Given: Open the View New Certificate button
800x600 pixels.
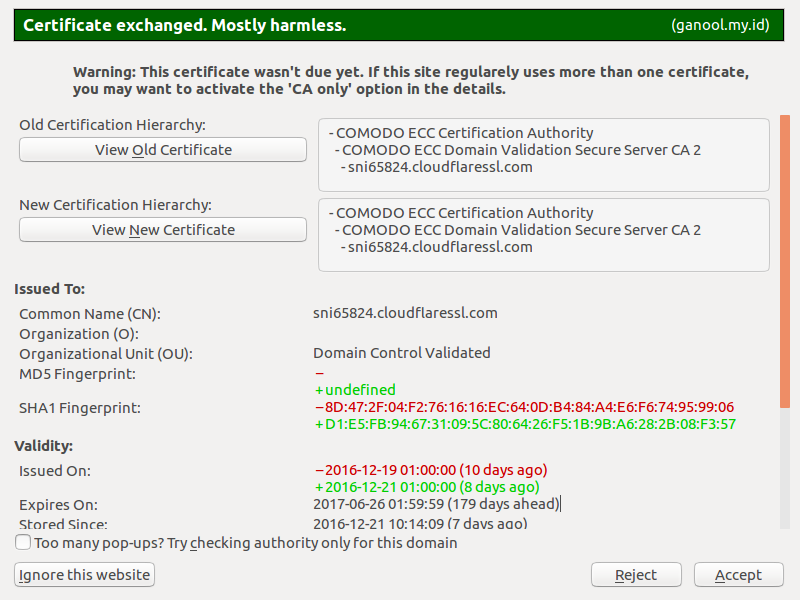Looking at the screenshot, I should 163,230.
